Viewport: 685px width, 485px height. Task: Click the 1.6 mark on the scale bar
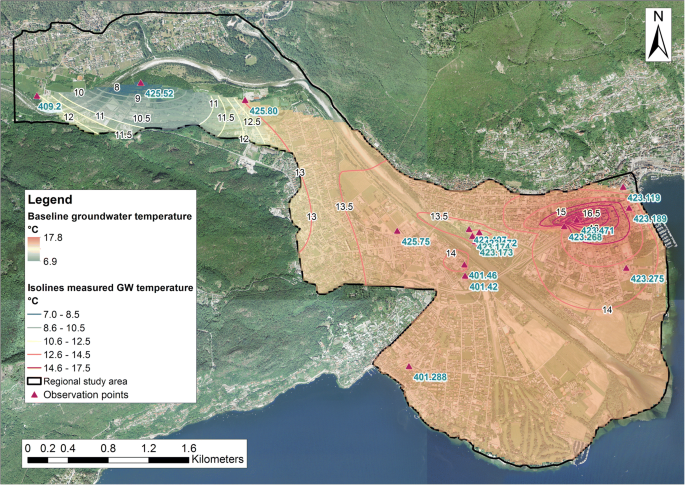pos(189,448)
